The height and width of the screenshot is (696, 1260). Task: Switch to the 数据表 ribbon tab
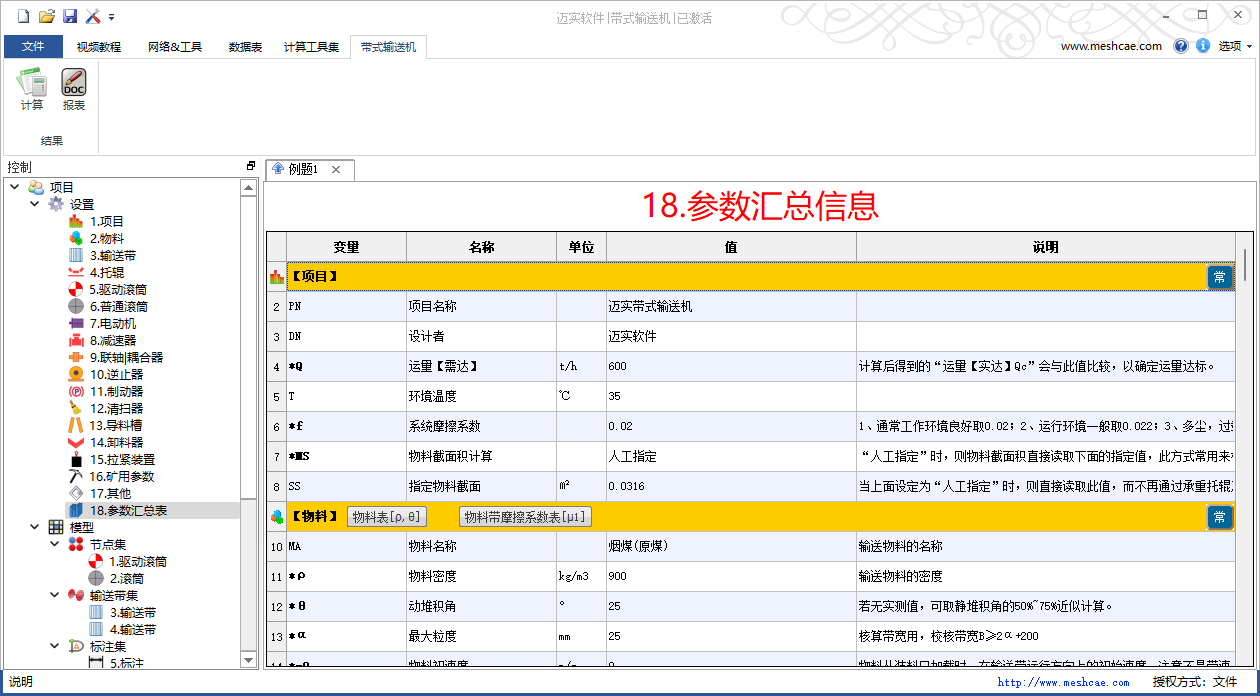[245, 47]
